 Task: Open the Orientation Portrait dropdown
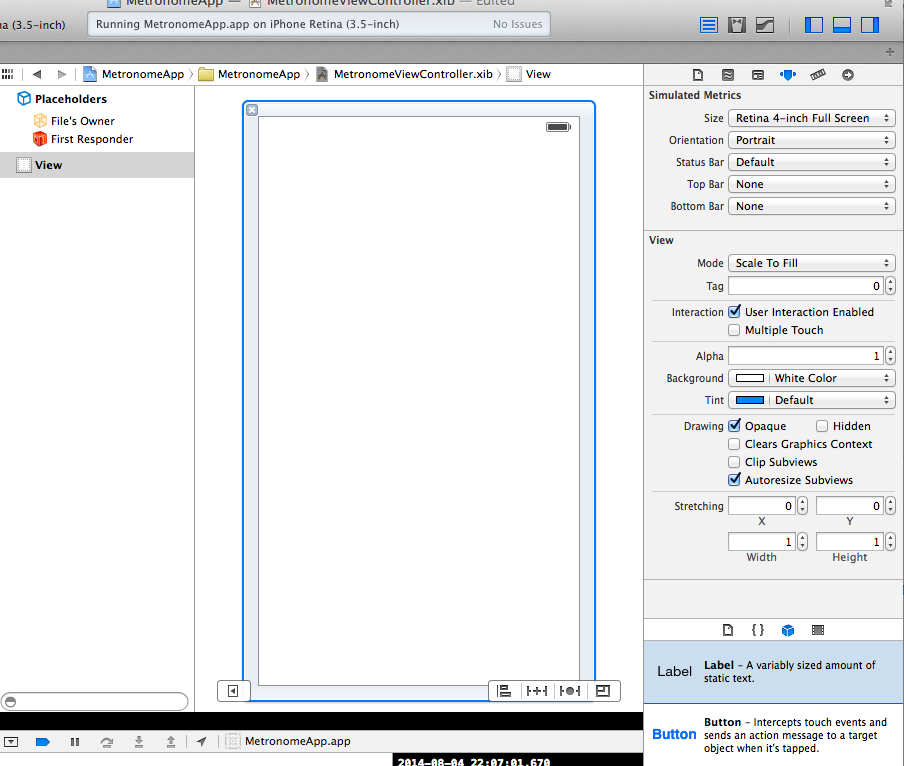811,140
